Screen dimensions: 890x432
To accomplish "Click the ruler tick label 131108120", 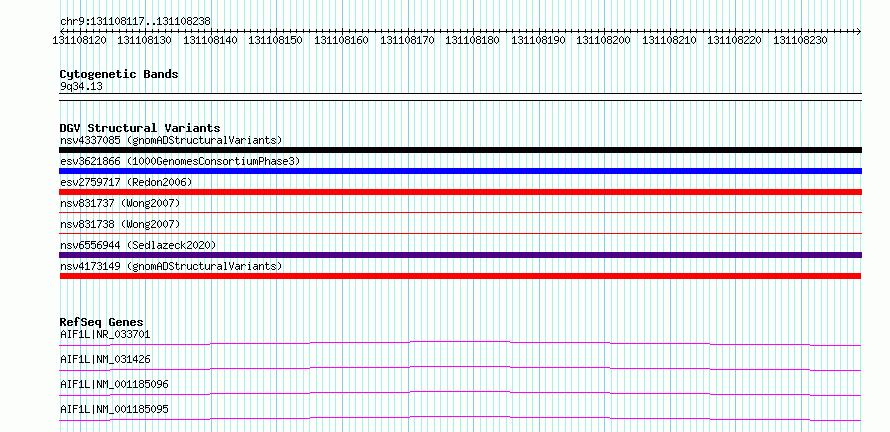I will click(x=79, y=40).
